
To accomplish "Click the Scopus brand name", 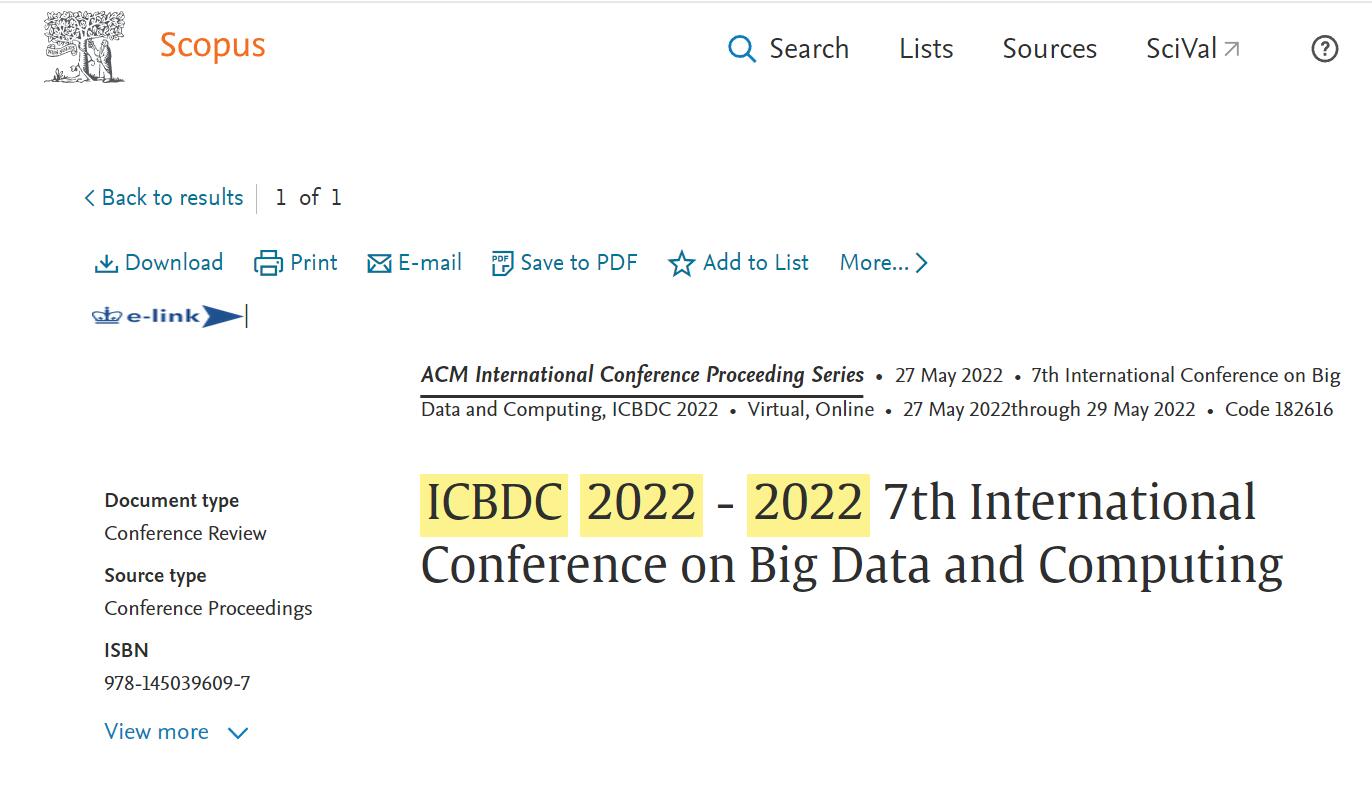I will click(212, 46).
